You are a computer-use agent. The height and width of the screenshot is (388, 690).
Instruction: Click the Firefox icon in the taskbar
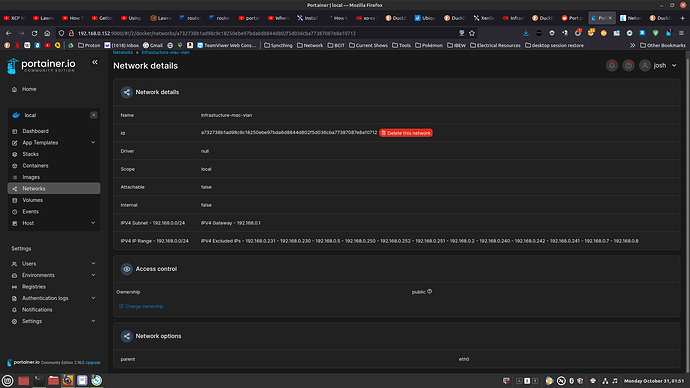pyautogui.click(x=68, y=380)
